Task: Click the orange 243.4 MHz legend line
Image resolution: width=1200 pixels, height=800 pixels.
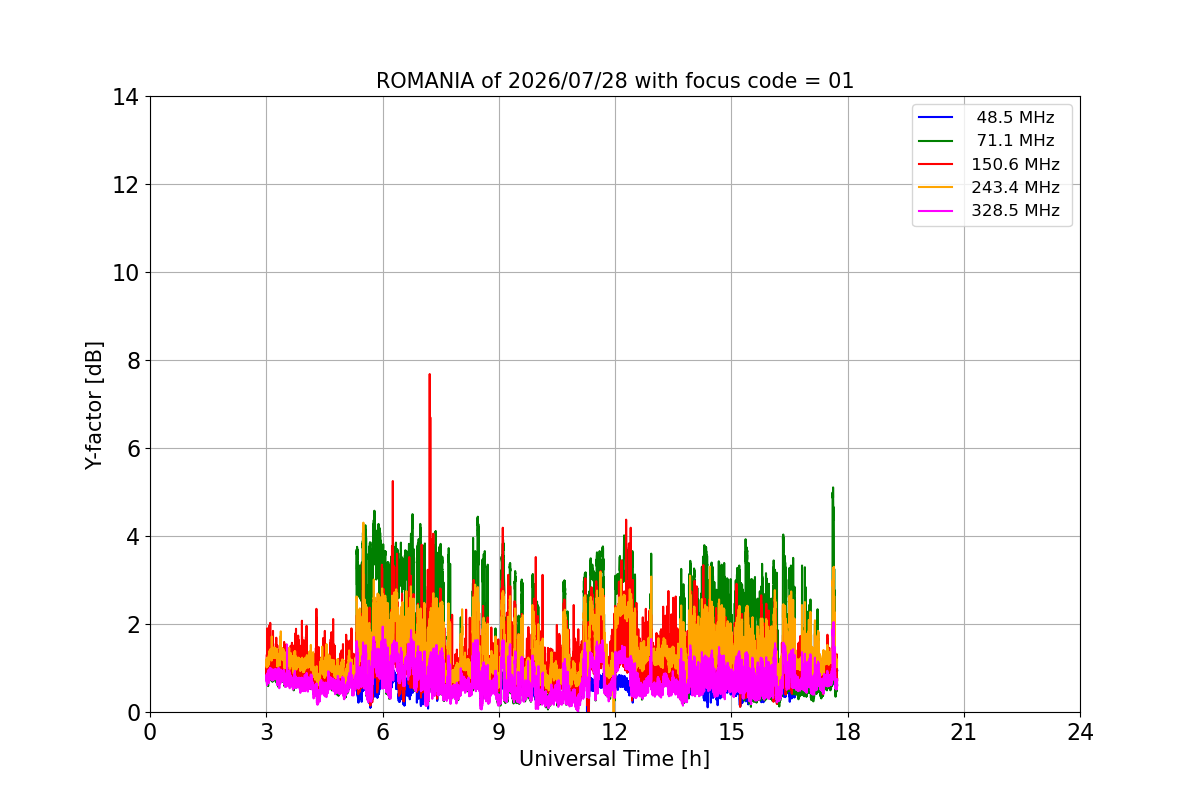Action: click(x=937, y=187)
